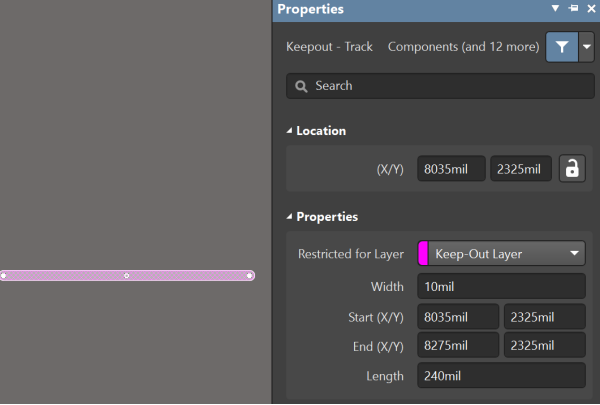Click the search magnifier icon

[301, 86]
